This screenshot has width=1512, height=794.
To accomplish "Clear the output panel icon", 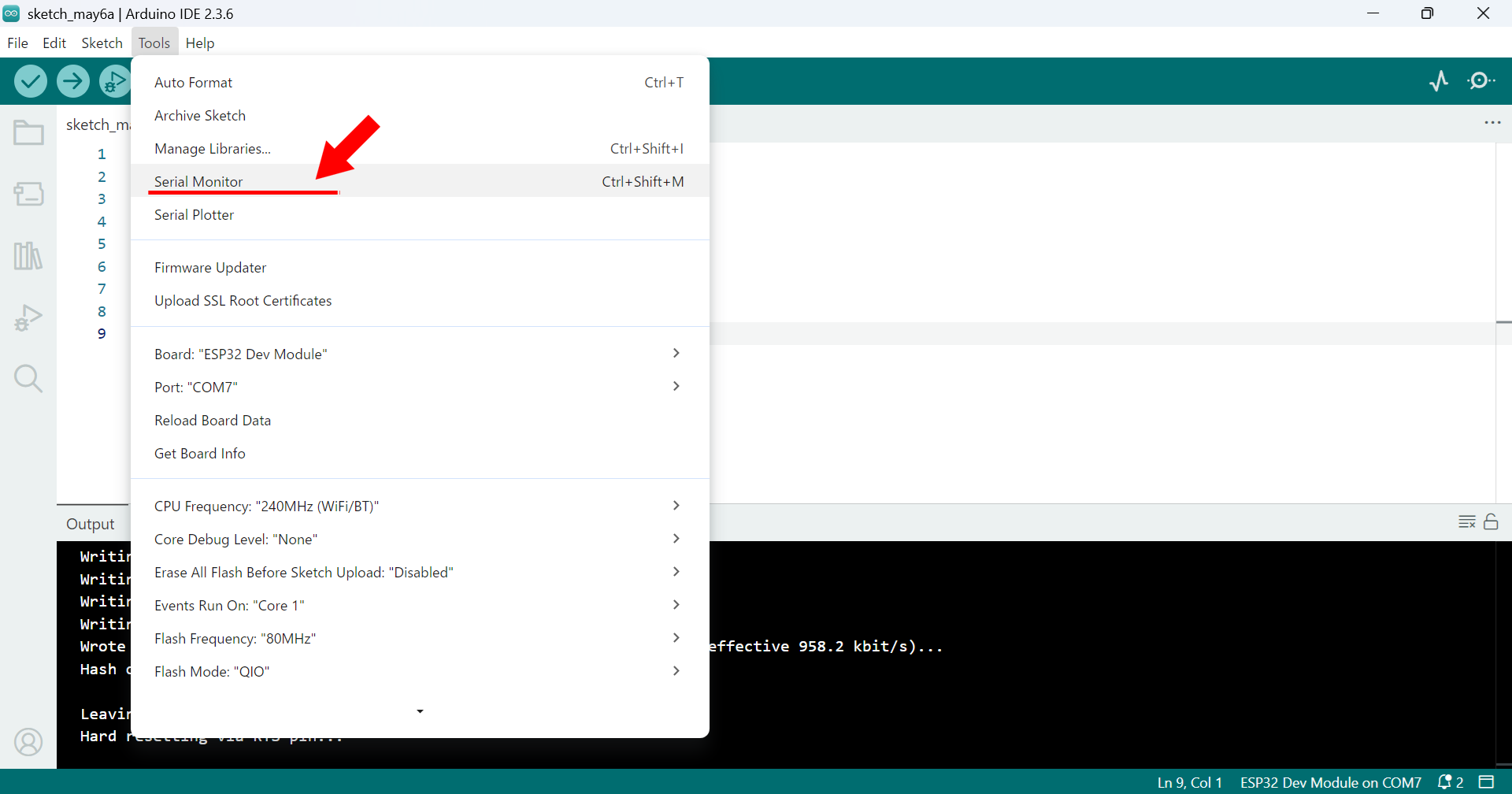I will pos(1466,522).
